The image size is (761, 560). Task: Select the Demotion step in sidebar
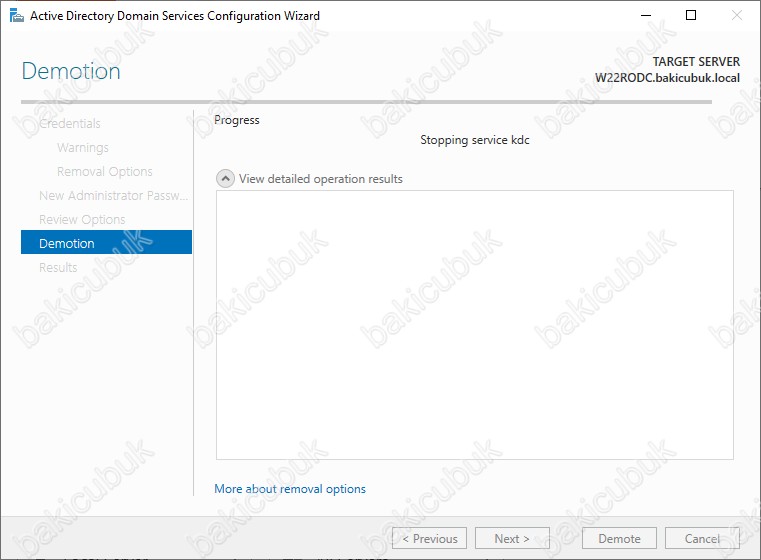coord(106,242)
